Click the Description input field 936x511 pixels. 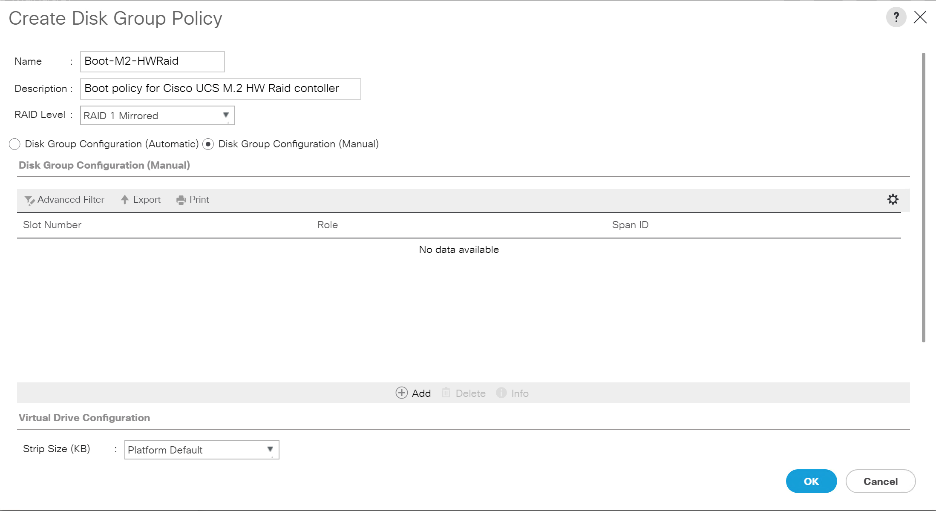click(x=220, y=88)
